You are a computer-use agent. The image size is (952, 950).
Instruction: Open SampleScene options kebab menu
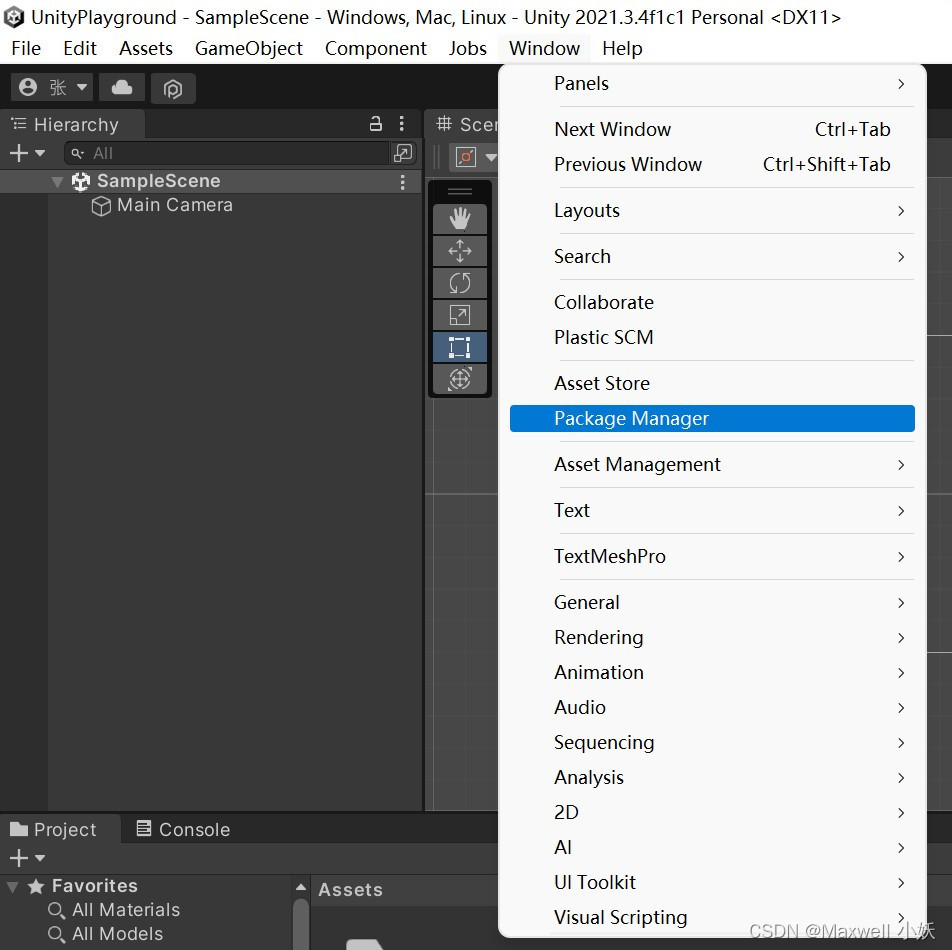pos(403,182)
